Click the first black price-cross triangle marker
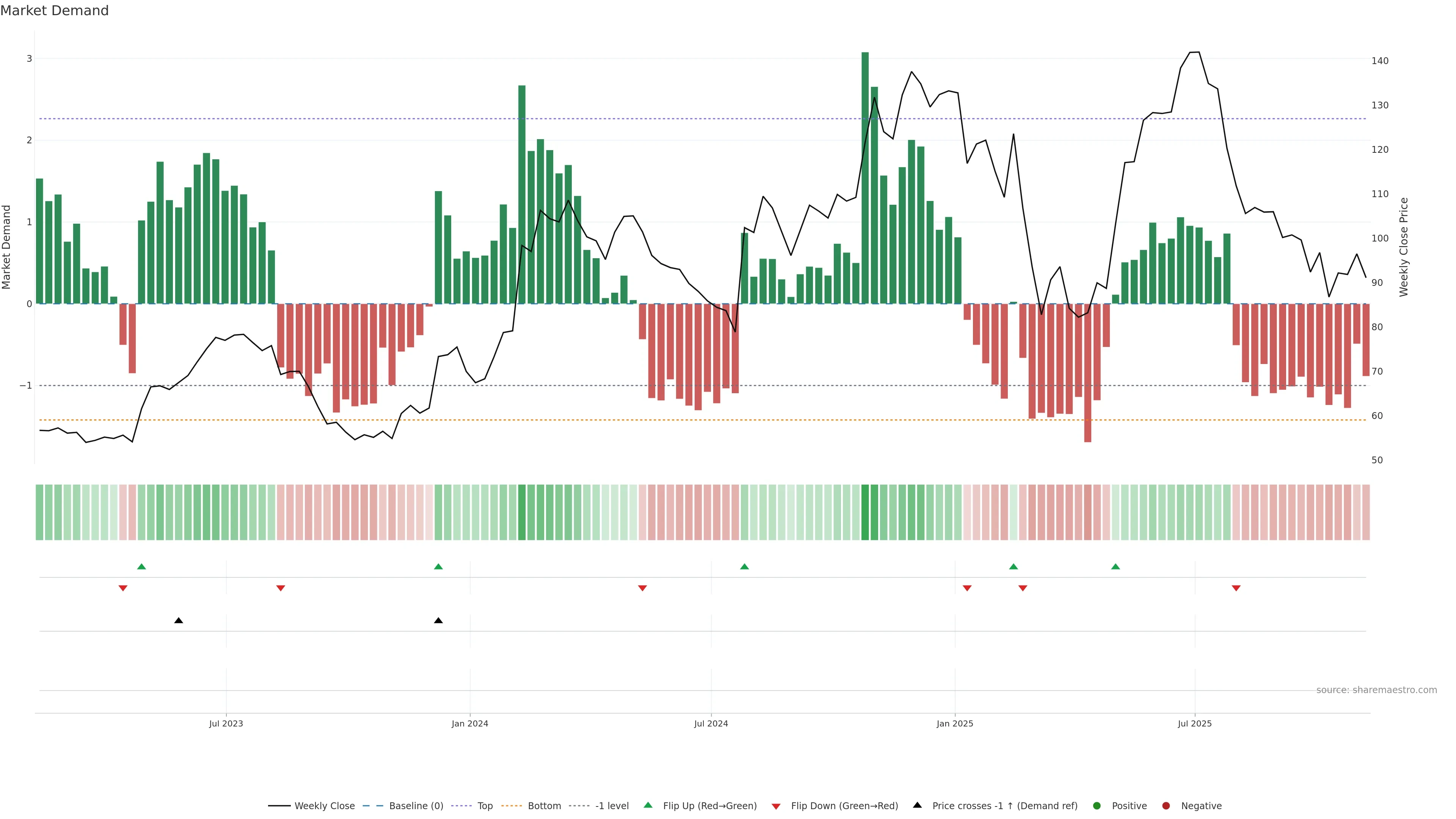Image resolution: width=1456 pixels, height=819 pixels. [179, 621]
